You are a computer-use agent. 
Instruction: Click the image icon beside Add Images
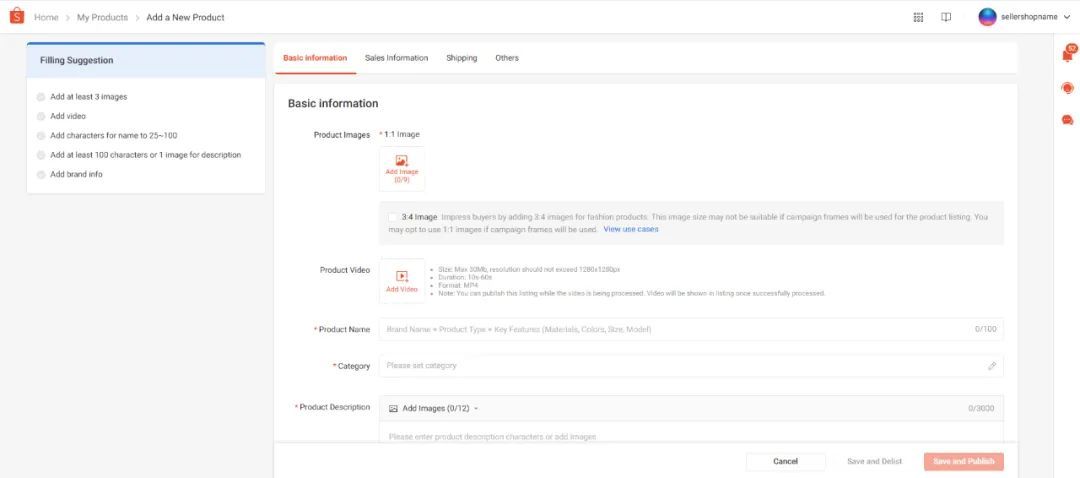(x=393, y=408)
